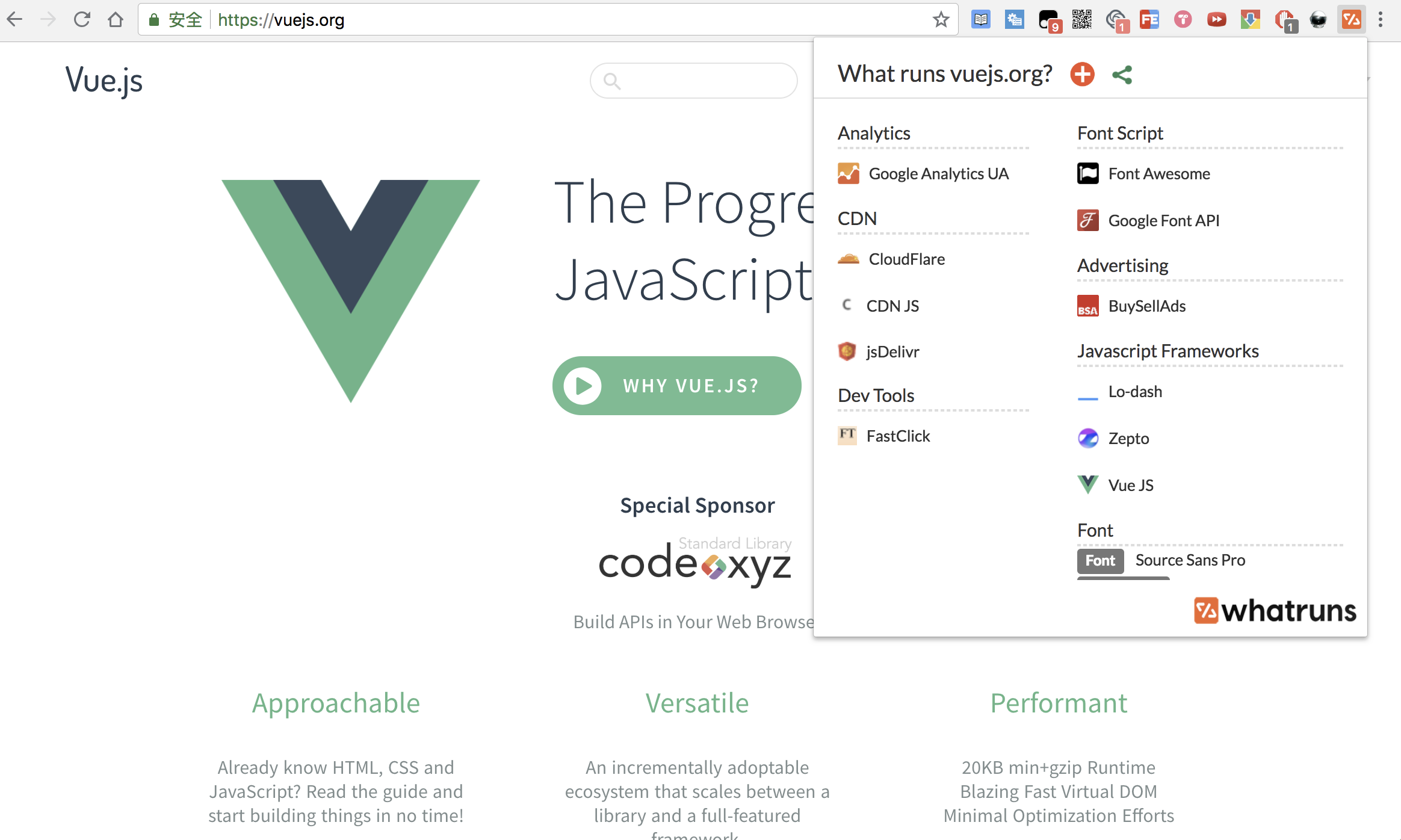Click the green share icon
1401x840 pixels.
click(x=1122, y=75)
